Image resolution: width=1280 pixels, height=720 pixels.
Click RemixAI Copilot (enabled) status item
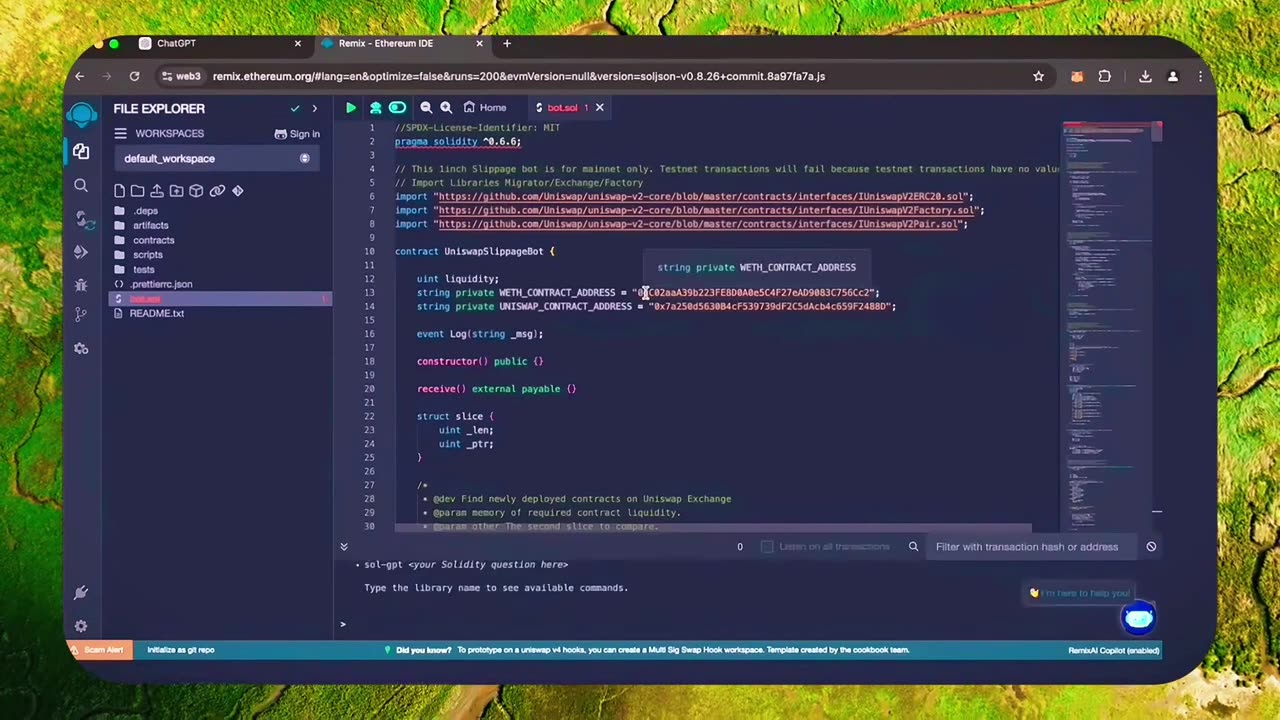(1114, 650)
